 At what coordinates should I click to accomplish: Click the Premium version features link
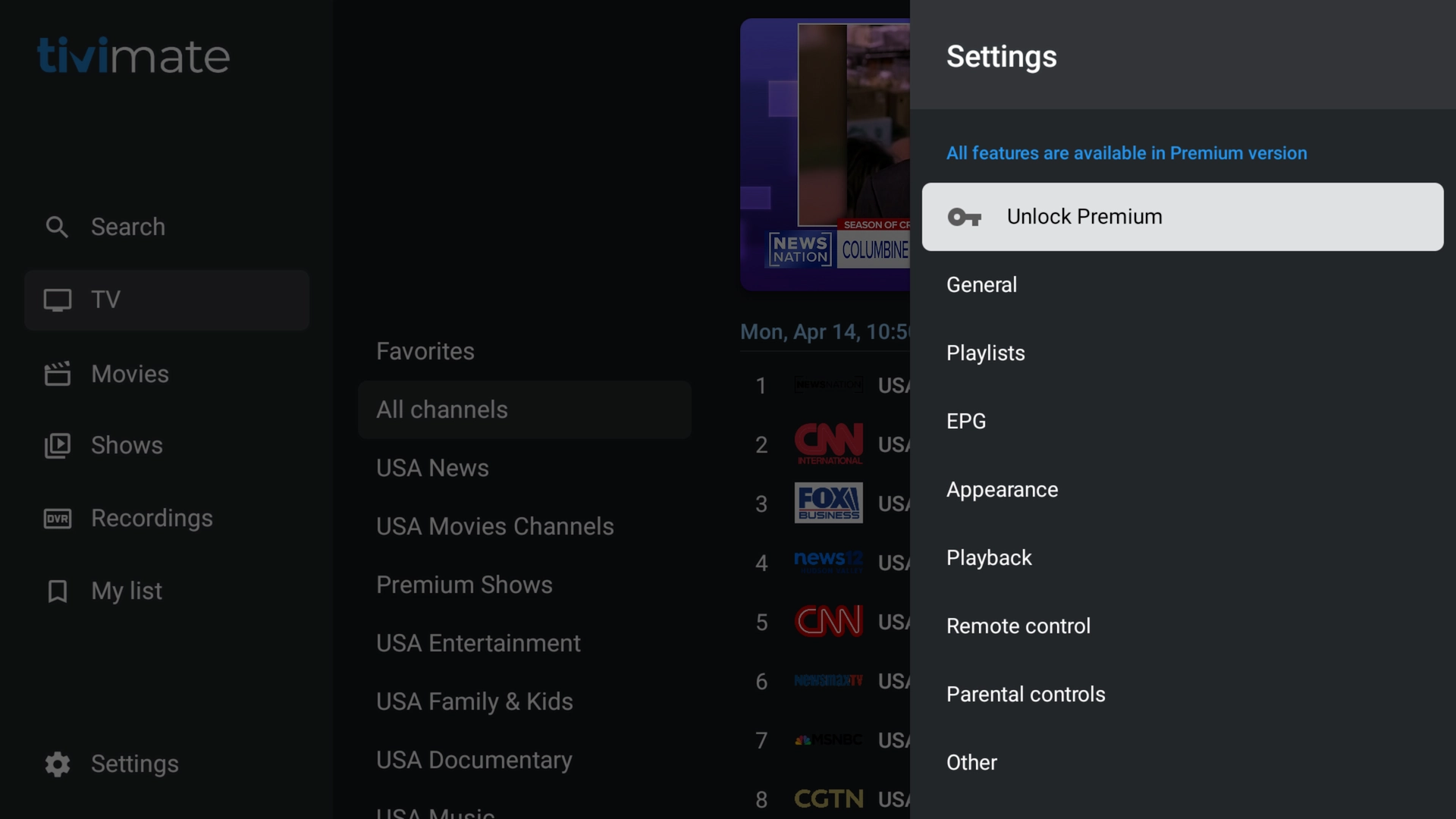(1126, 153)
